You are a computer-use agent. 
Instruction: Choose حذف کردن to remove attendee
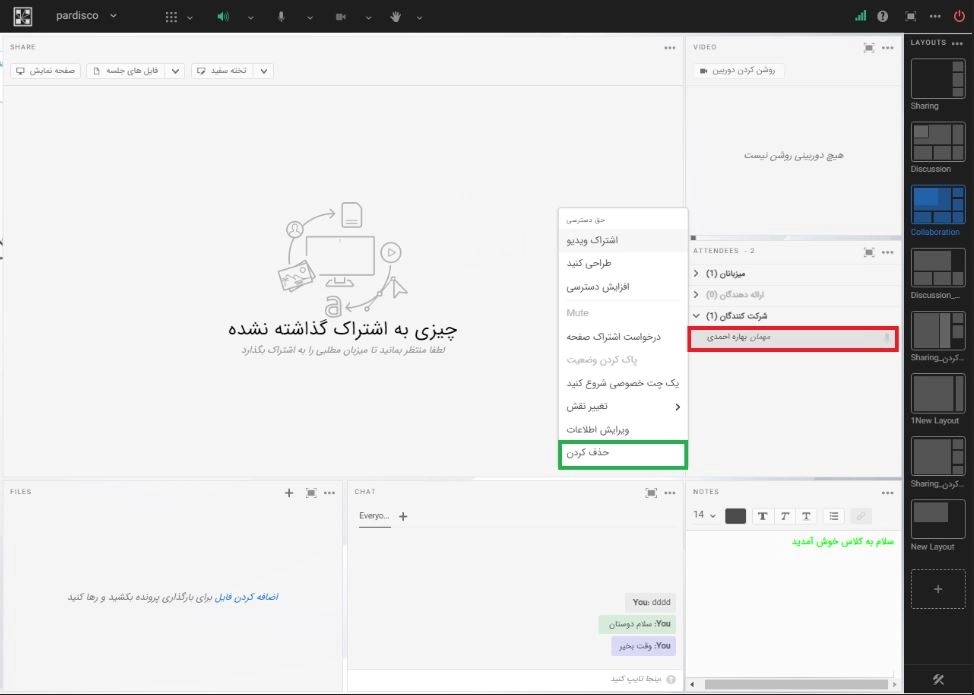point(623,454)
